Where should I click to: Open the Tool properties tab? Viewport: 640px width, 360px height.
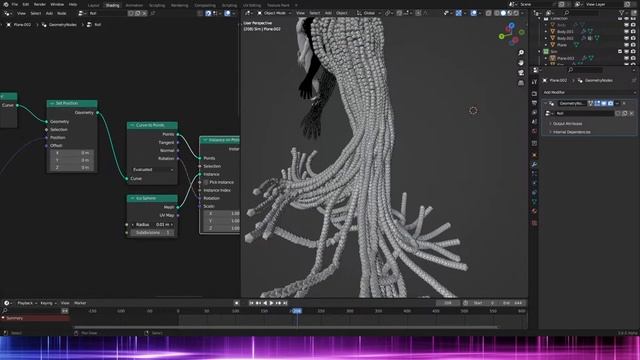tap(534, 82)
